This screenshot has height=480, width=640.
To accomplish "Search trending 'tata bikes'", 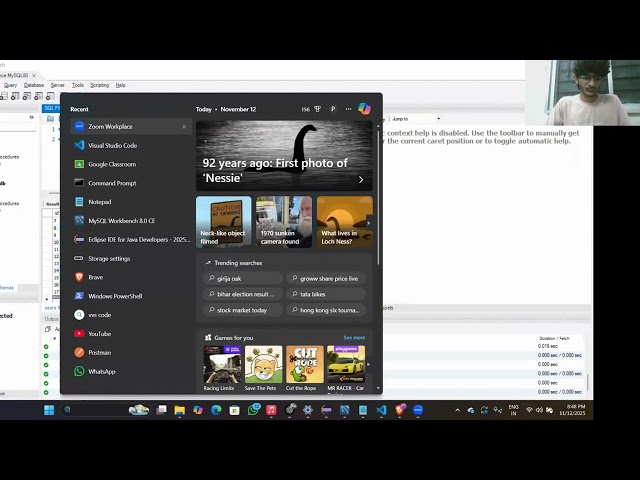I will point(325,294).
